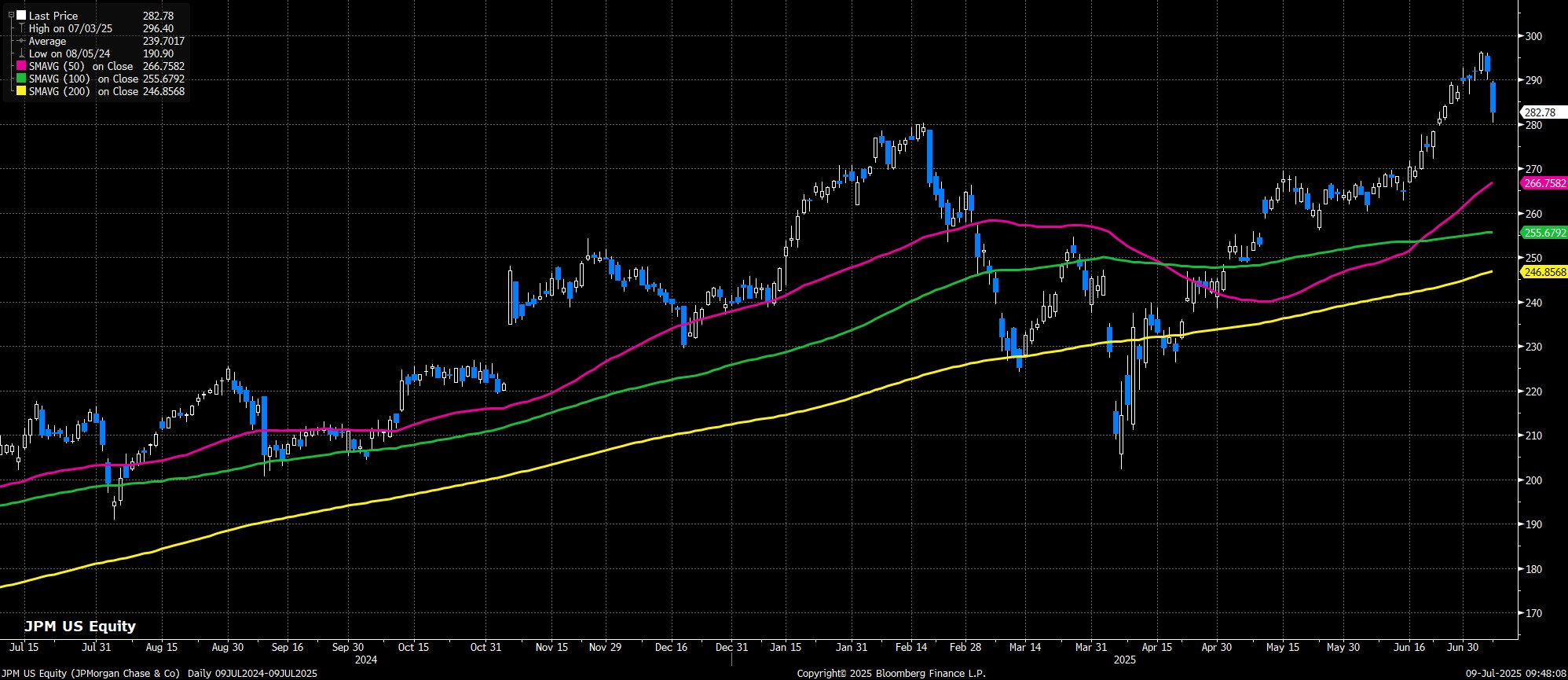Click the 'JPM US Equity' chart title

[79, 627]
